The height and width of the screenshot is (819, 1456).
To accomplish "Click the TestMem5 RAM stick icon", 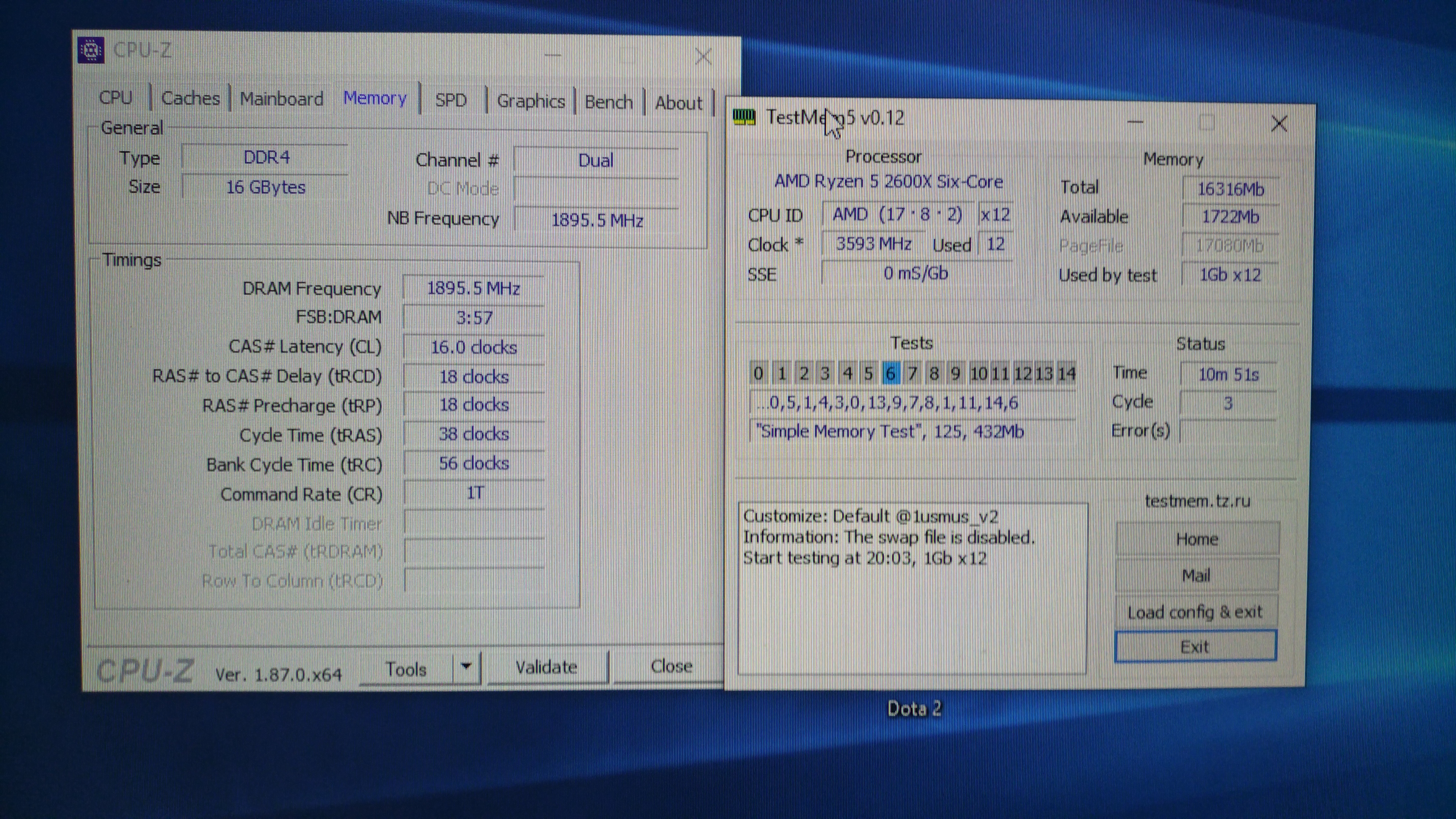I will click(744, 117).
